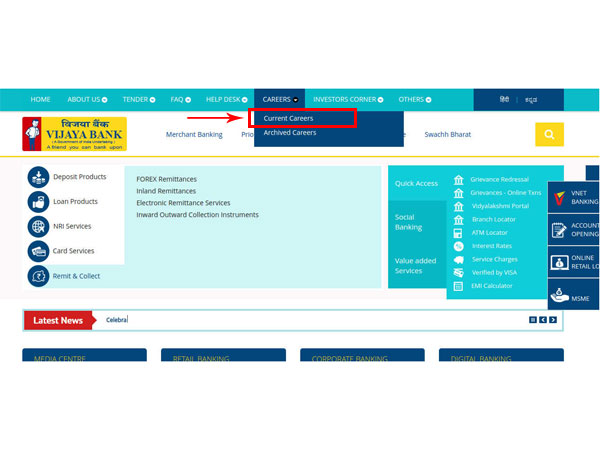Open the CORPORATE BANKING panel header

(362, 355)
